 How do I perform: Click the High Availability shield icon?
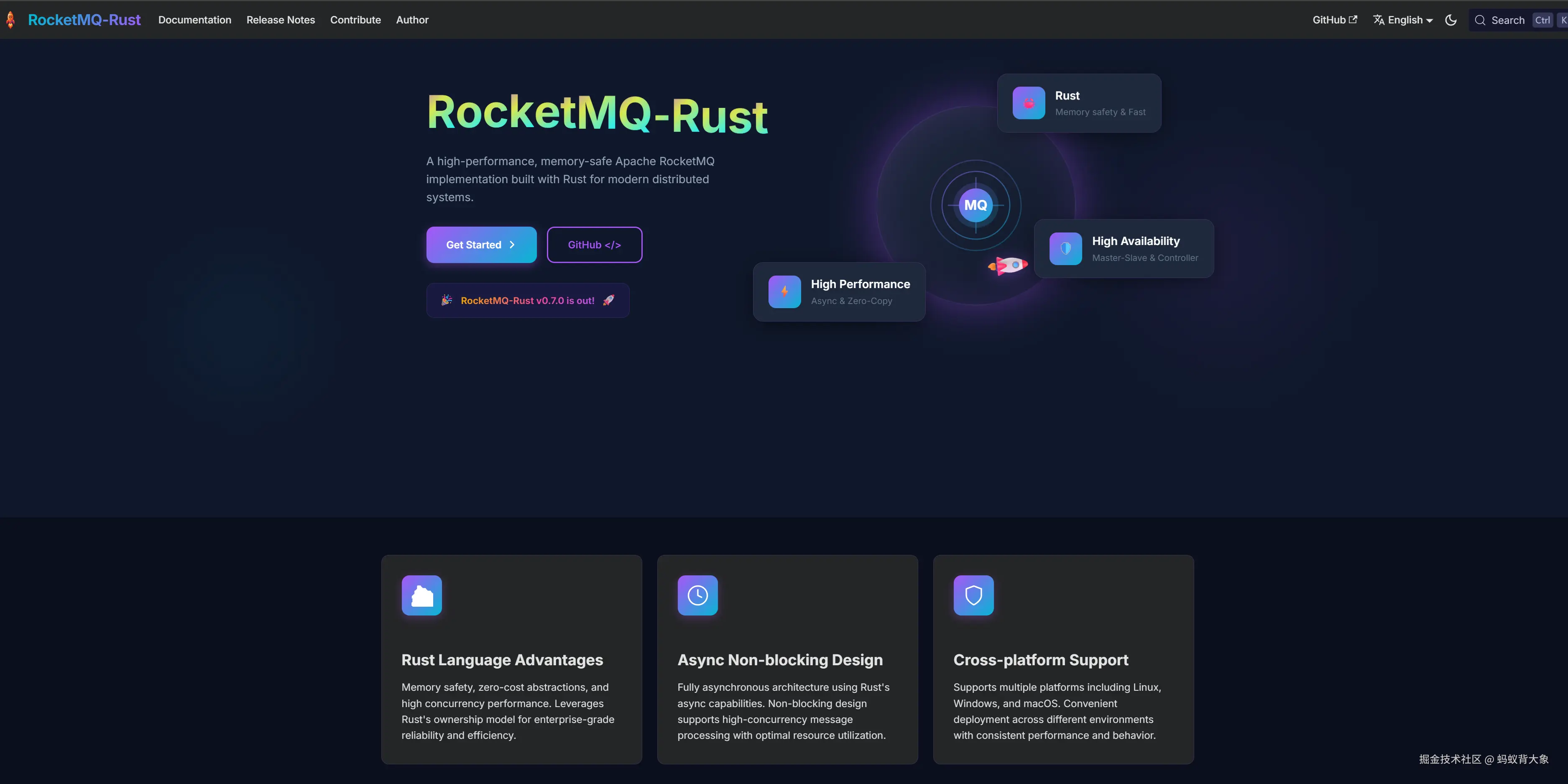click(1065, 248)
